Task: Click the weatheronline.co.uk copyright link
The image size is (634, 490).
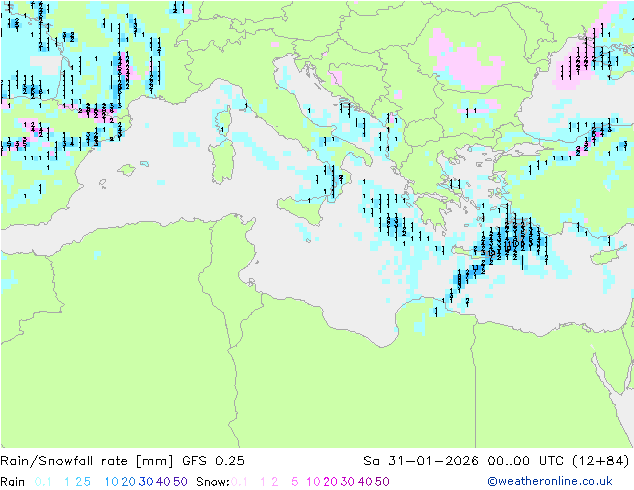Action: coord(550,481)
